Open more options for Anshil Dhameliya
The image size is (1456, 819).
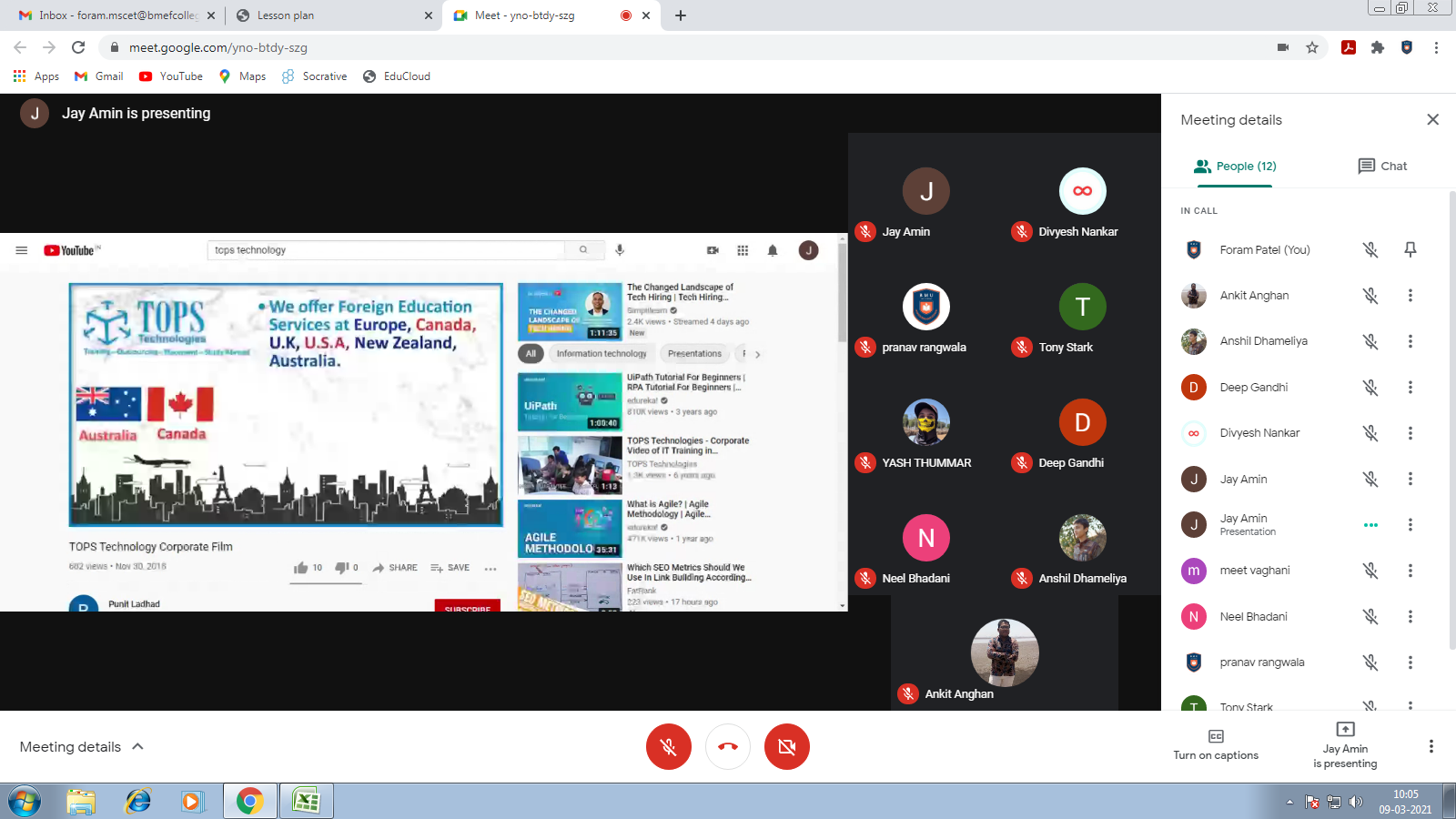[x=1410, y=341]
